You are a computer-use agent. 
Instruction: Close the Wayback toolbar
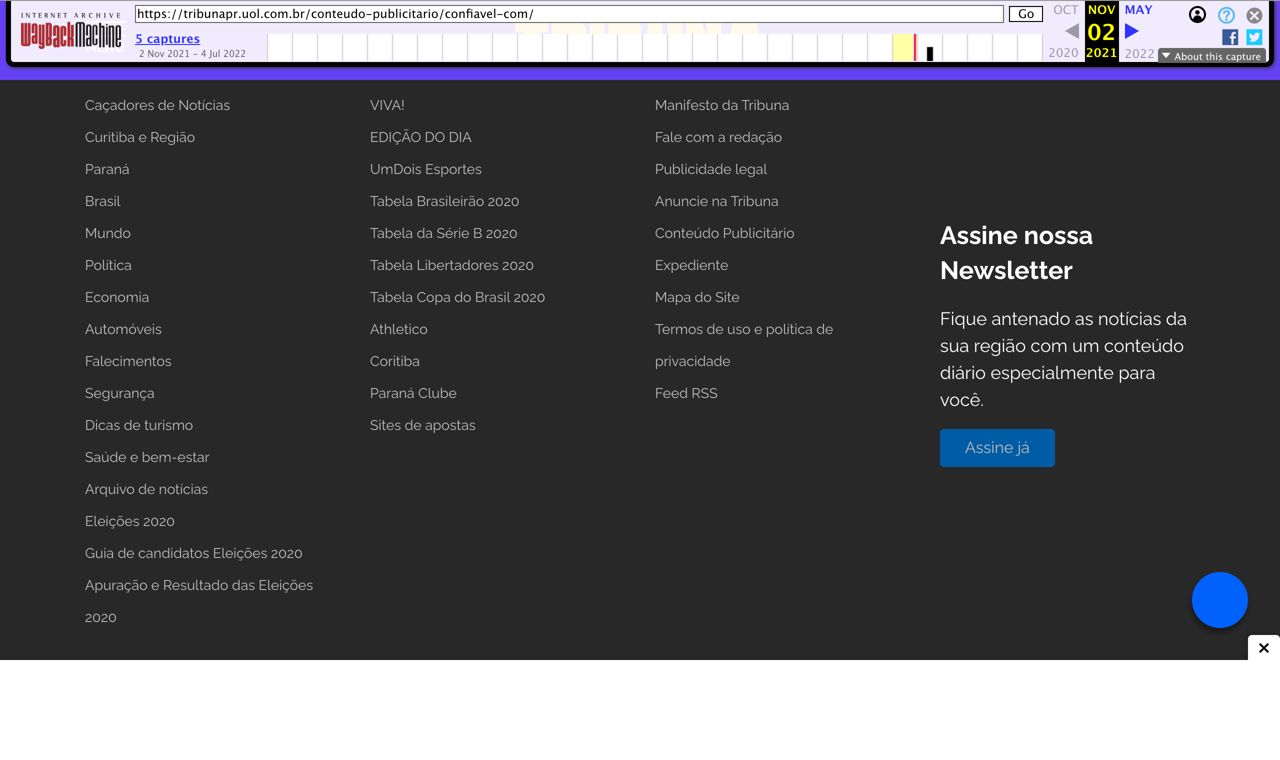1254,15
